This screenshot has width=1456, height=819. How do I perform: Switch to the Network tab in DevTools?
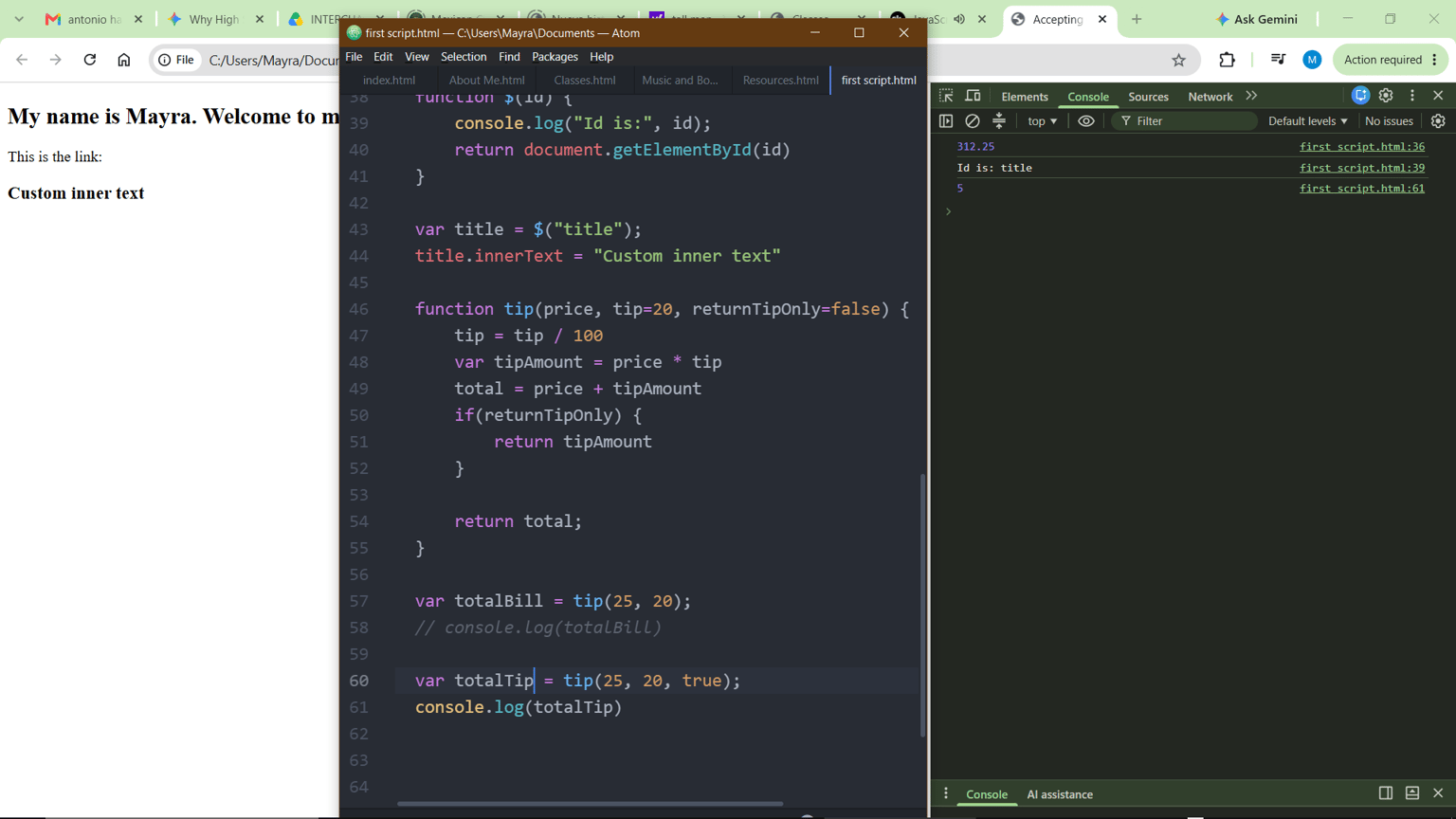click(x=1210, y=97)
